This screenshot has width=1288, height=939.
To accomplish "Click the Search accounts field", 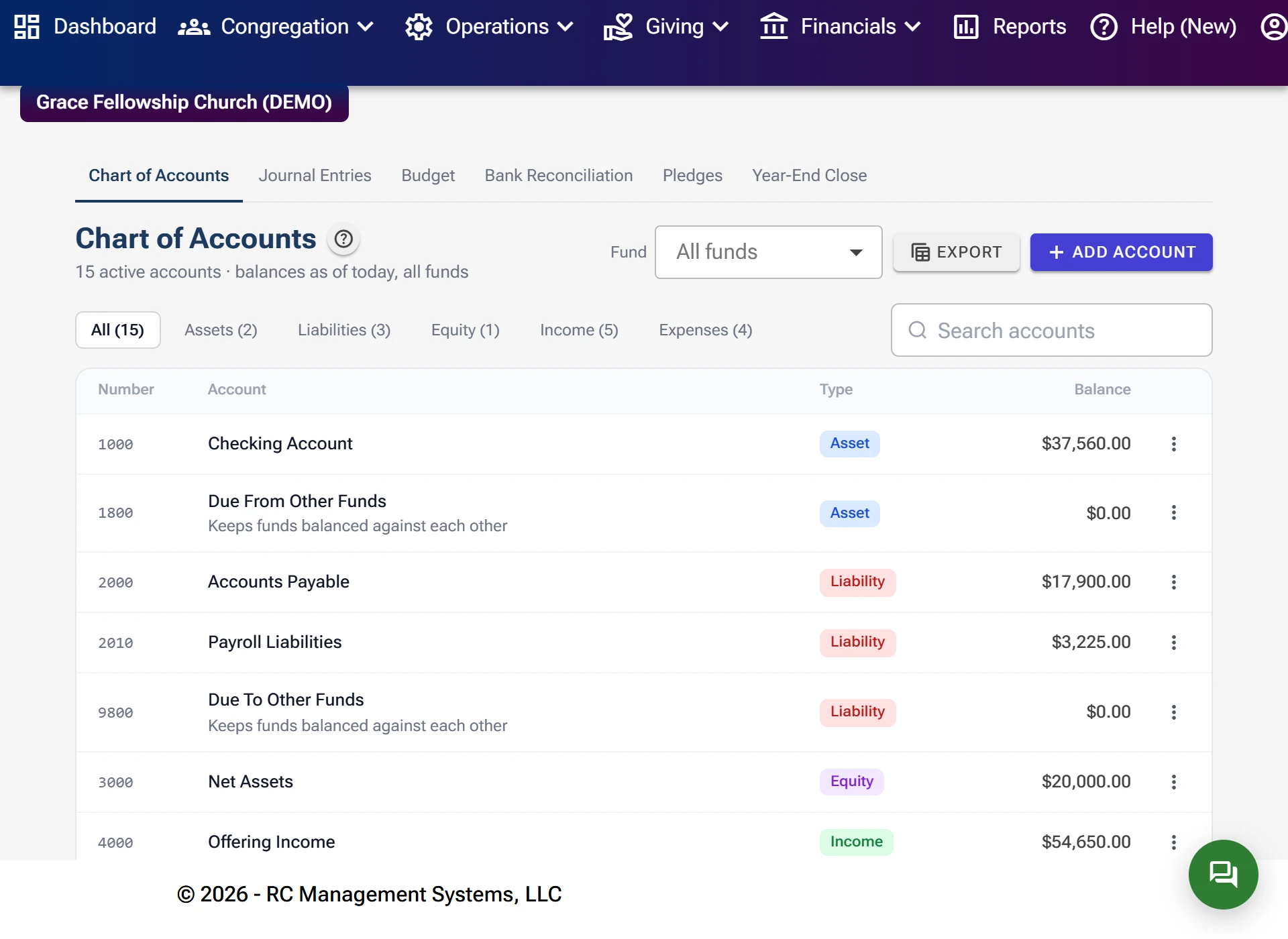I will coord(1051,330).
